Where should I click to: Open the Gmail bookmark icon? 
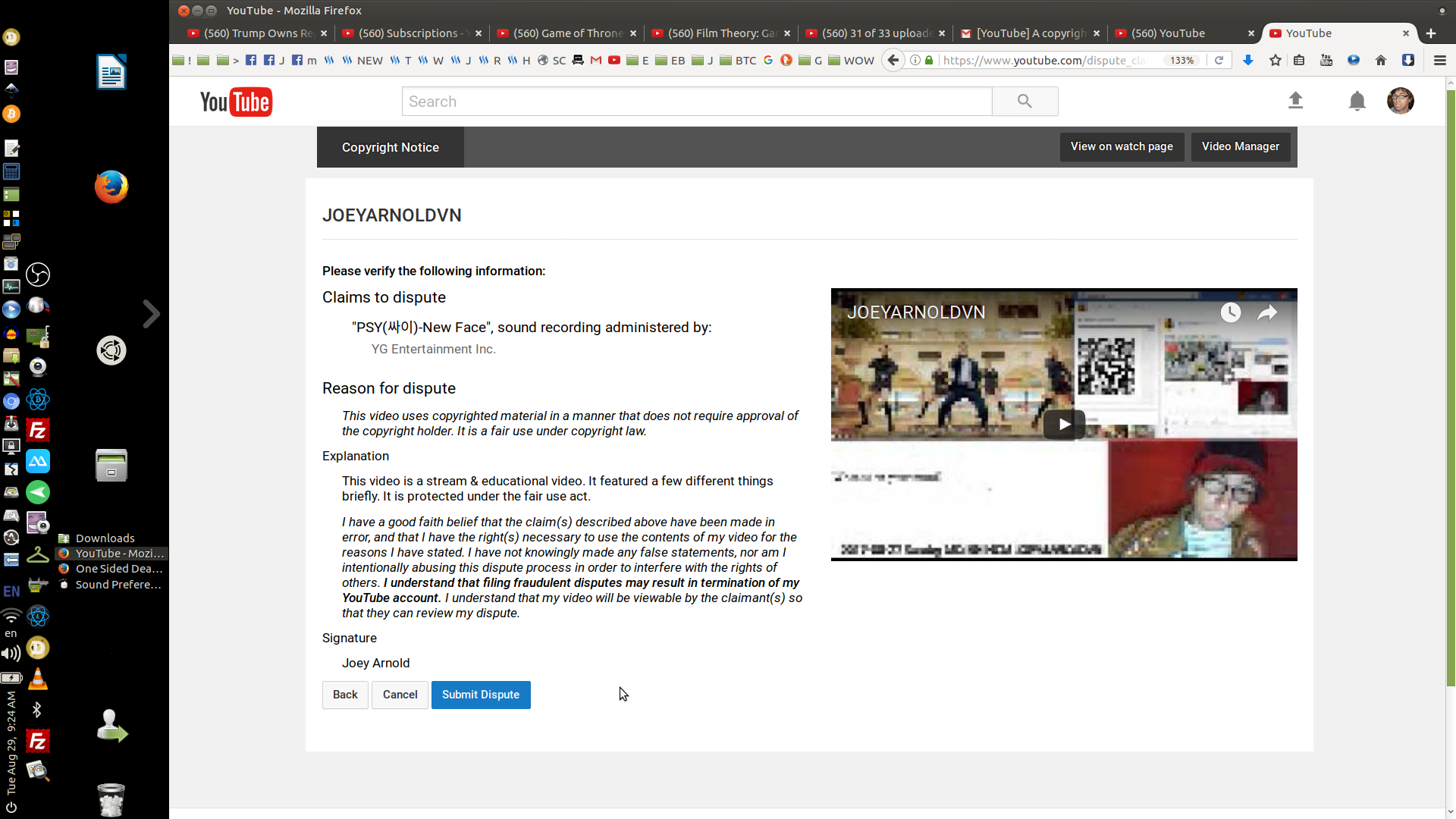pos(596,60)
